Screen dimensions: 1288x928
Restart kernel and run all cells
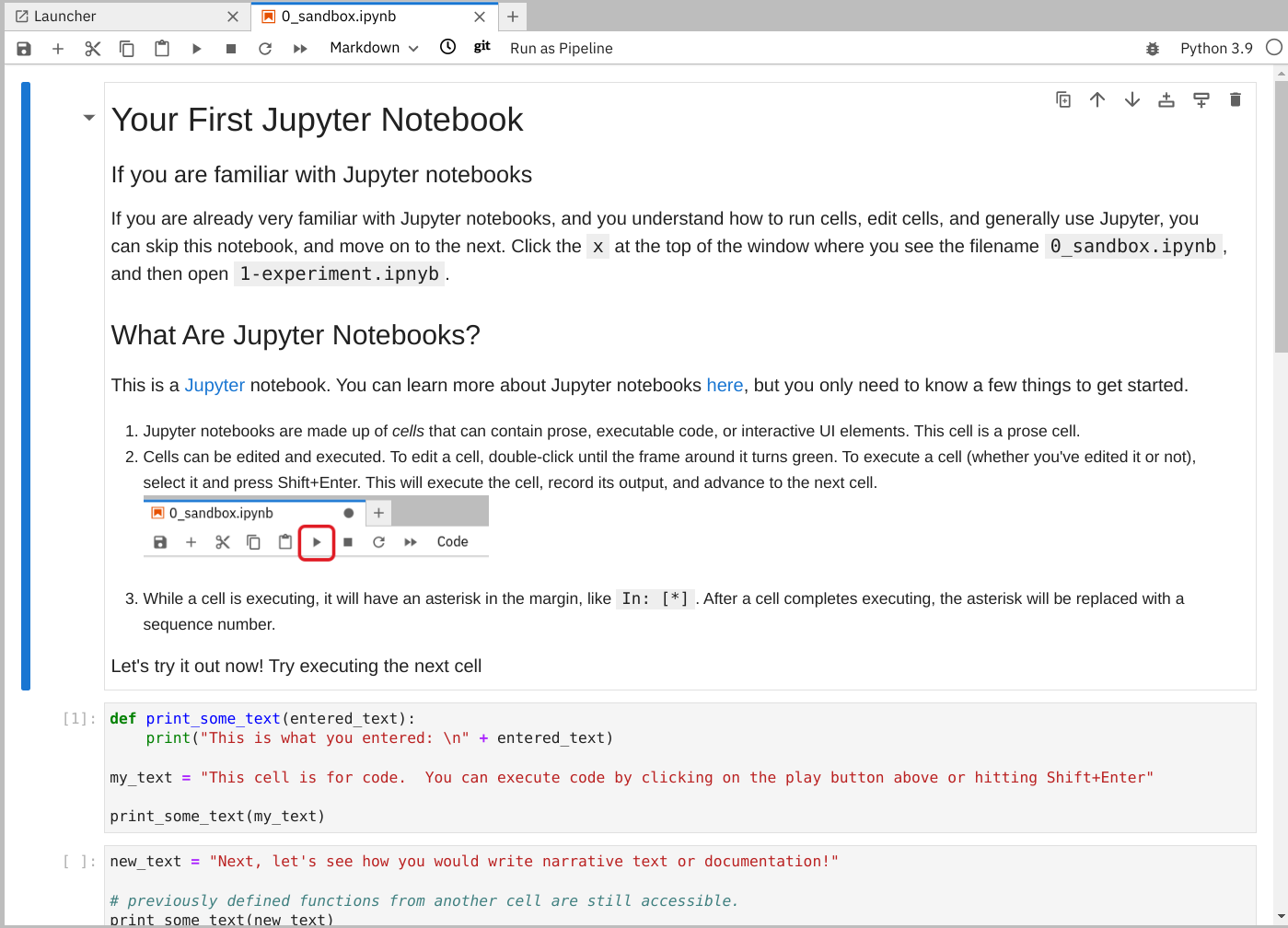tap(300, 48)
